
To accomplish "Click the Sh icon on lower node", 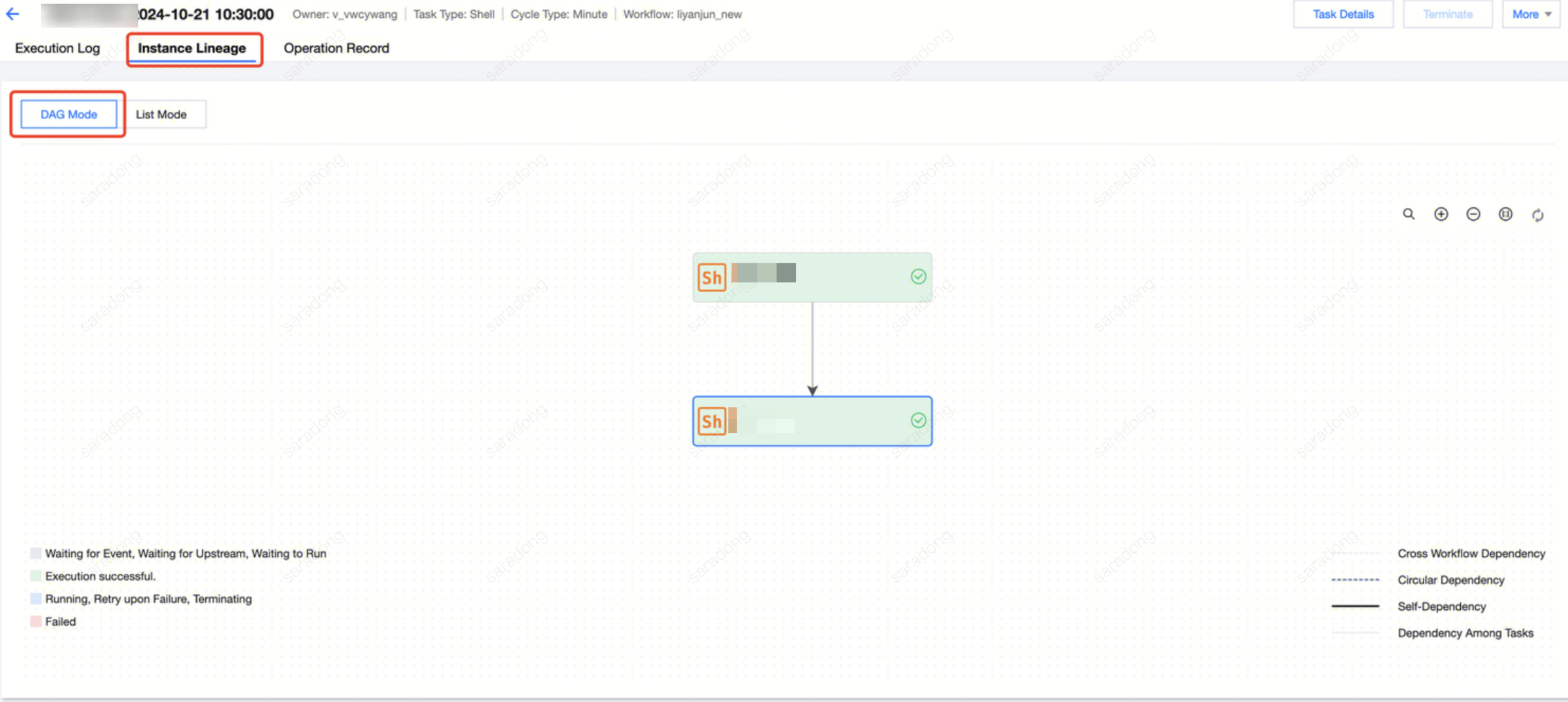I will (712, 421).
